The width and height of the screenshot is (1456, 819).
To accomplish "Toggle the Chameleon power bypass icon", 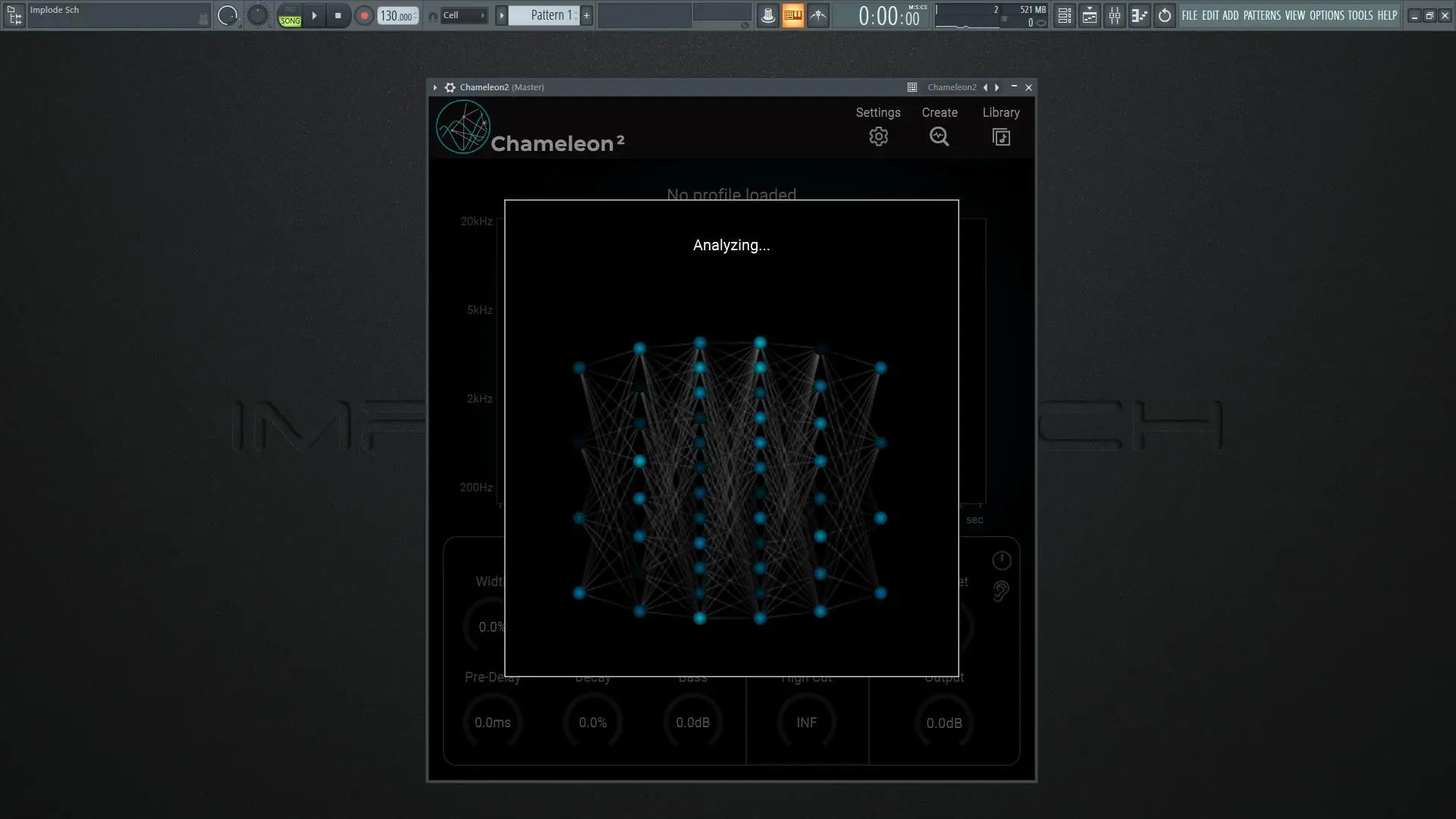I will click(1001, 560).
